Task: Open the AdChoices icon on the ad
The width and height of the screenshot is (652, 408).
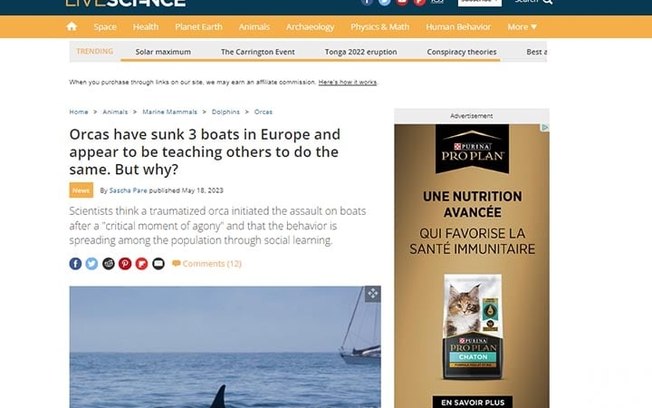Action: tap(545, 128)
